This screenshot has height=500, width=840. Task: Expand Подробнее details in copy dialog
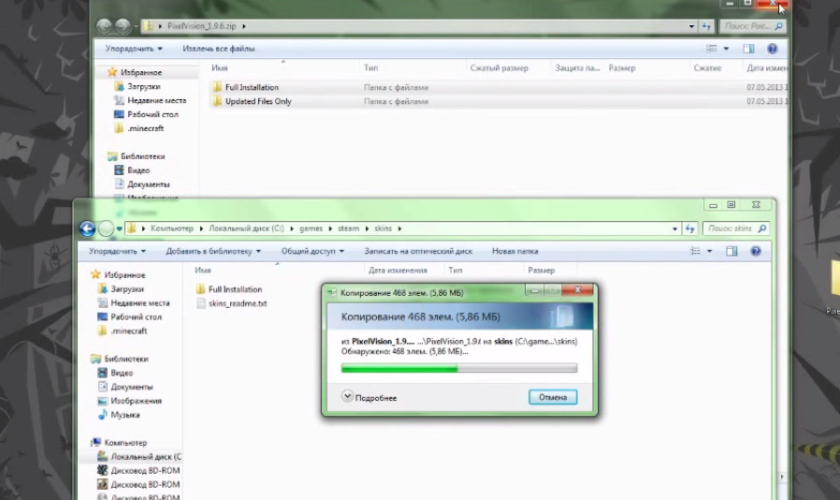(369, 398)
